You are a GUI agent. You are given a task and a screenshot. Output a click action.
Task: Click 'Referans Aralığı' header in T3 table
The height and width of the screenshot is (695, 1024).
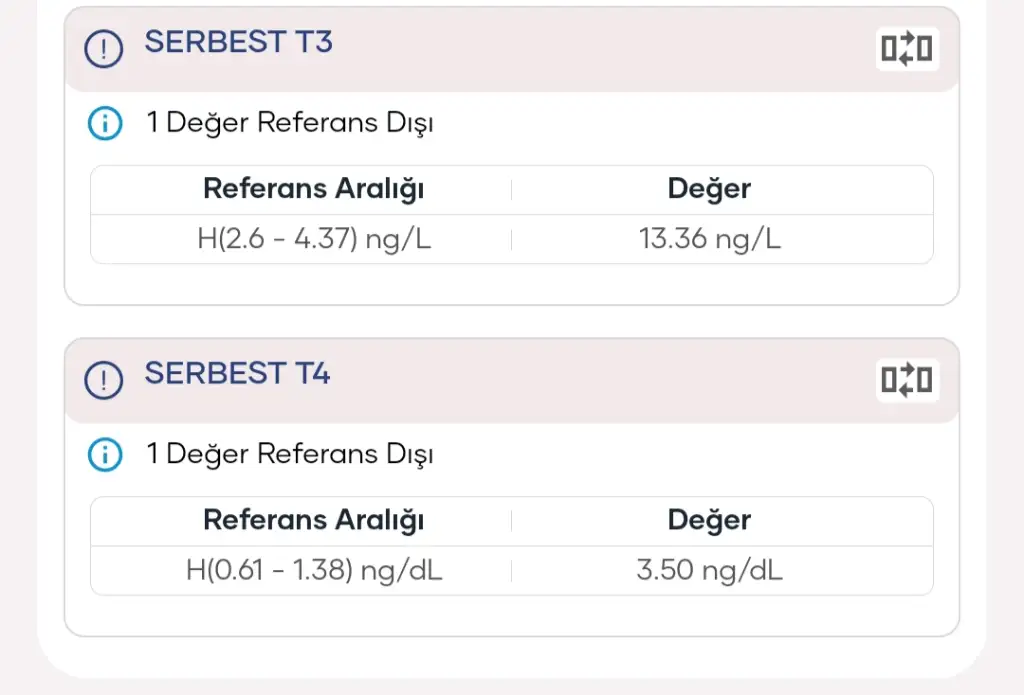pyautogui.click(x=314, y=188)
